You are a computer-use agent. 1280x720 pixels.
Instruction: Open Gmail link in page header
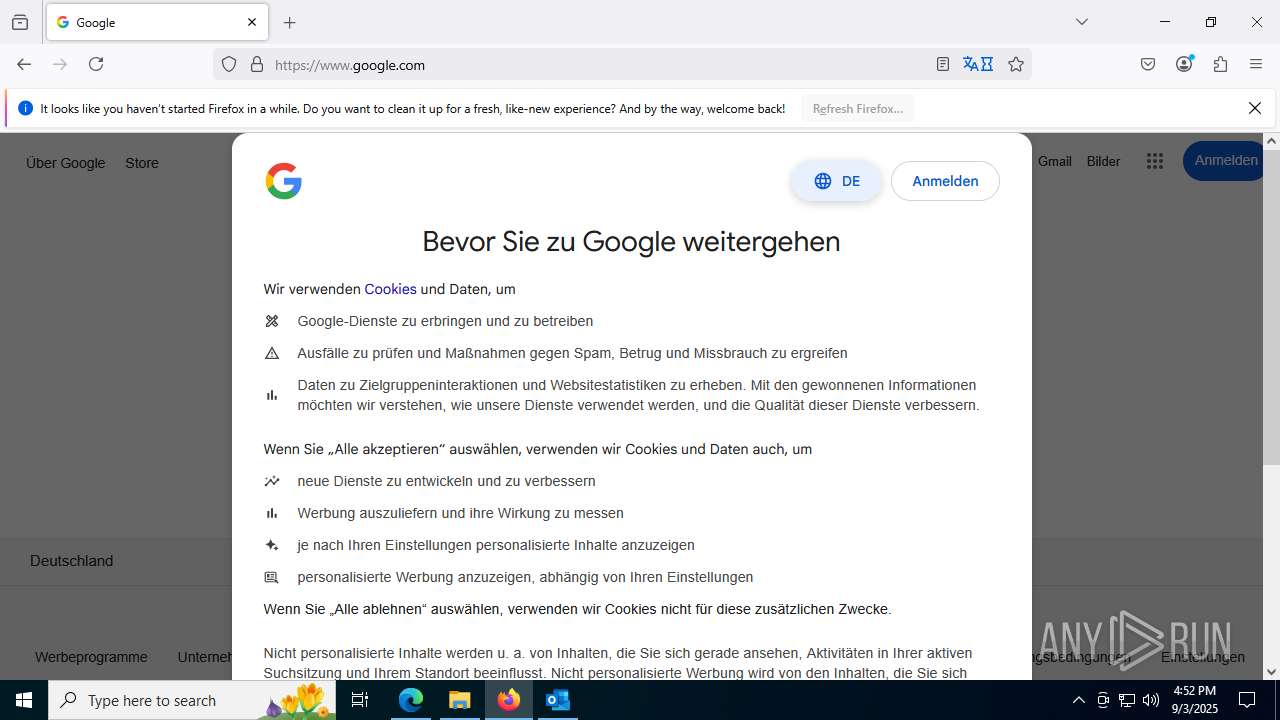point(1054,161)
